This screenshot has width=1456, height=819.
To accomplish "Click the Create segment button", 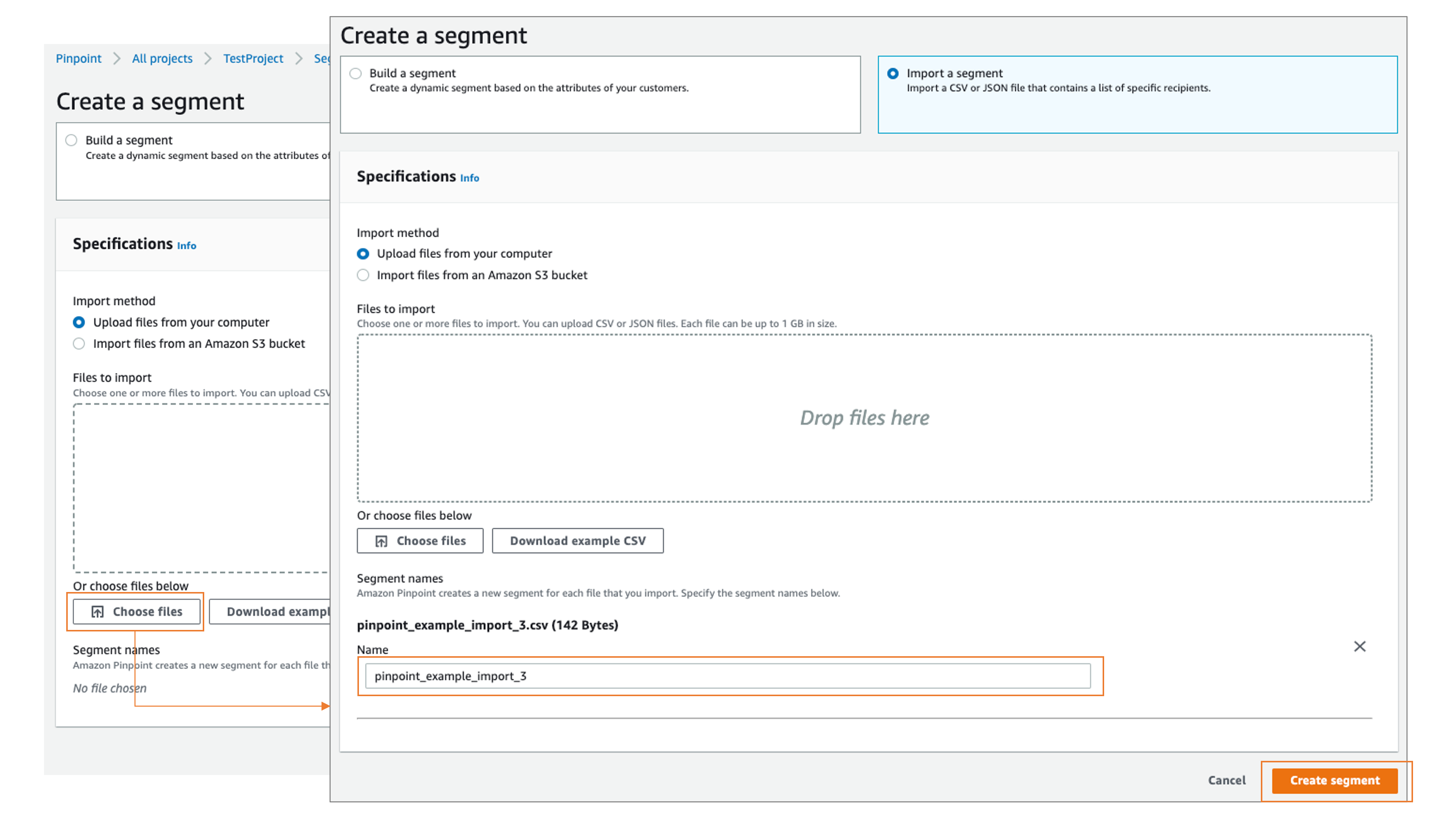I will 1335,780.
